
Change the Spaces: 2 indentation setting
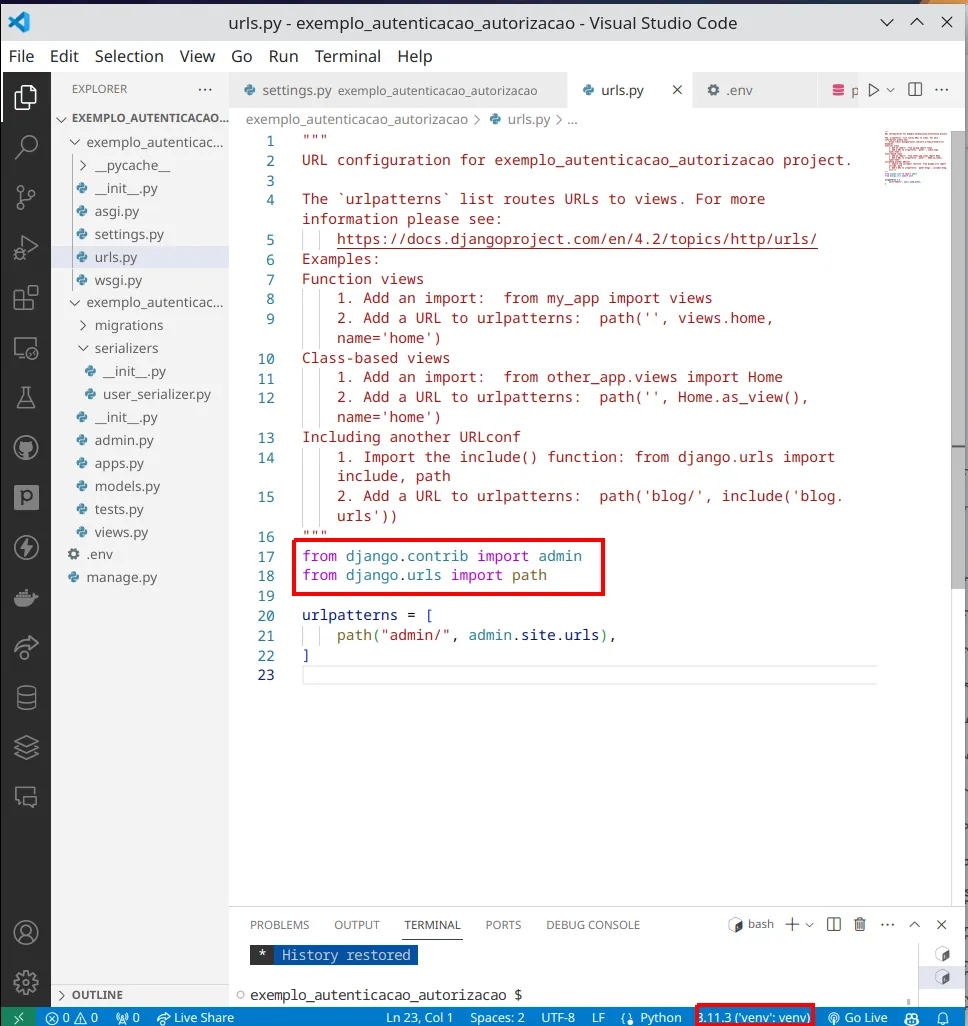[x=497, y=1017]
